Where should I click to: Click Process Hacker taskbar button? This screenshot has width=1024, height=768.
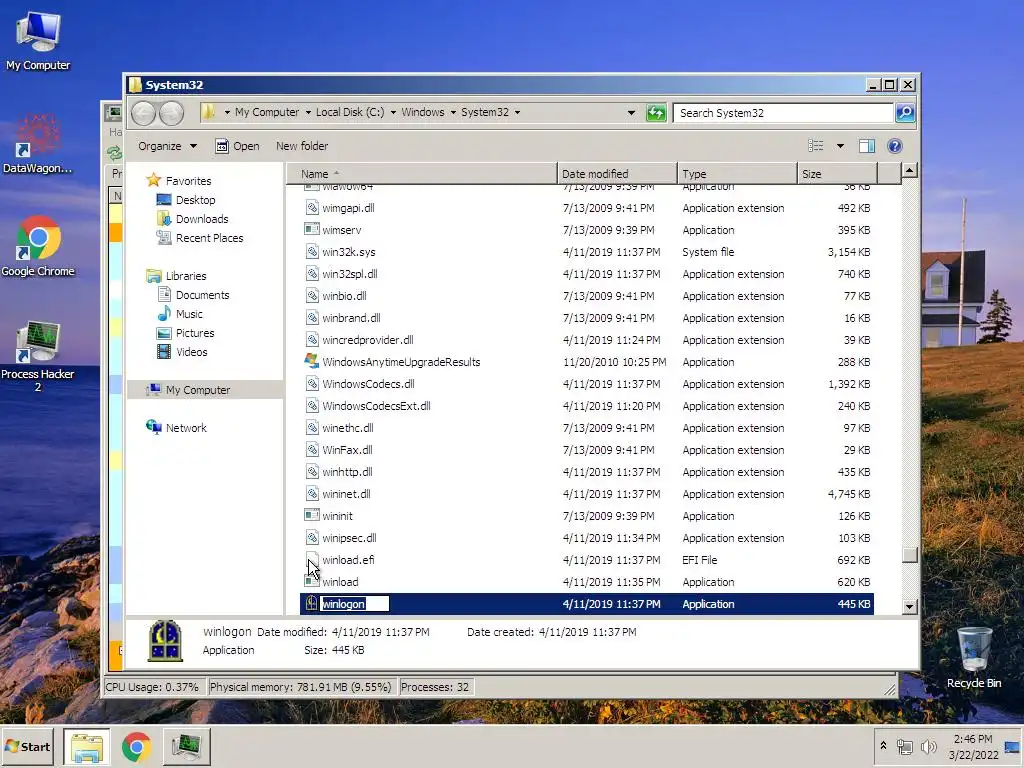(x=186, y=746)
